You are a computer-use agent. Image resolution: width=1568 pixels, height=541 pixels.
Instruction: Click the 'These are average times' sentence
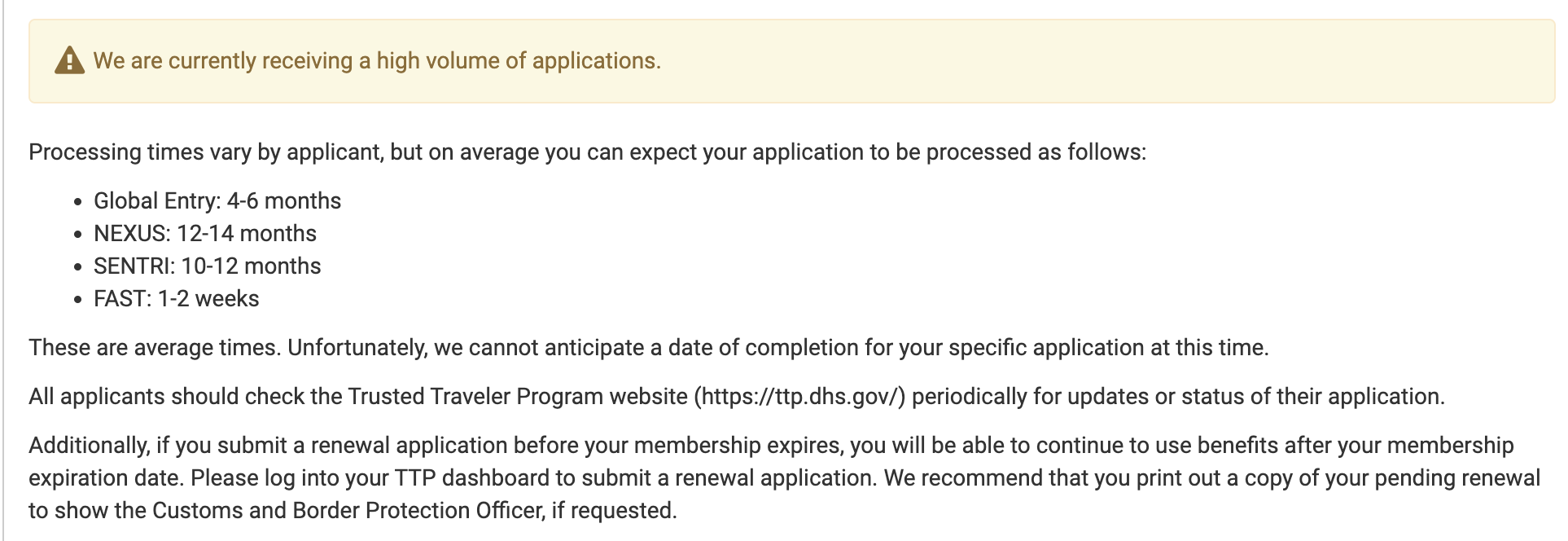(x=156, y=348)
